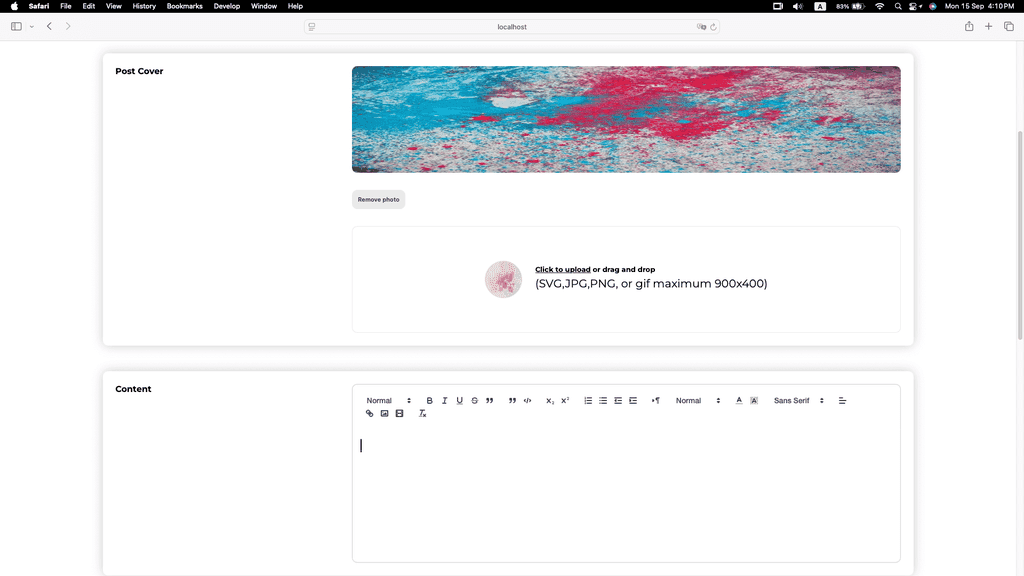Apply subscript formatting
Image resolution: width=1024 pixels, height=576 pixels.
[550, 400]
